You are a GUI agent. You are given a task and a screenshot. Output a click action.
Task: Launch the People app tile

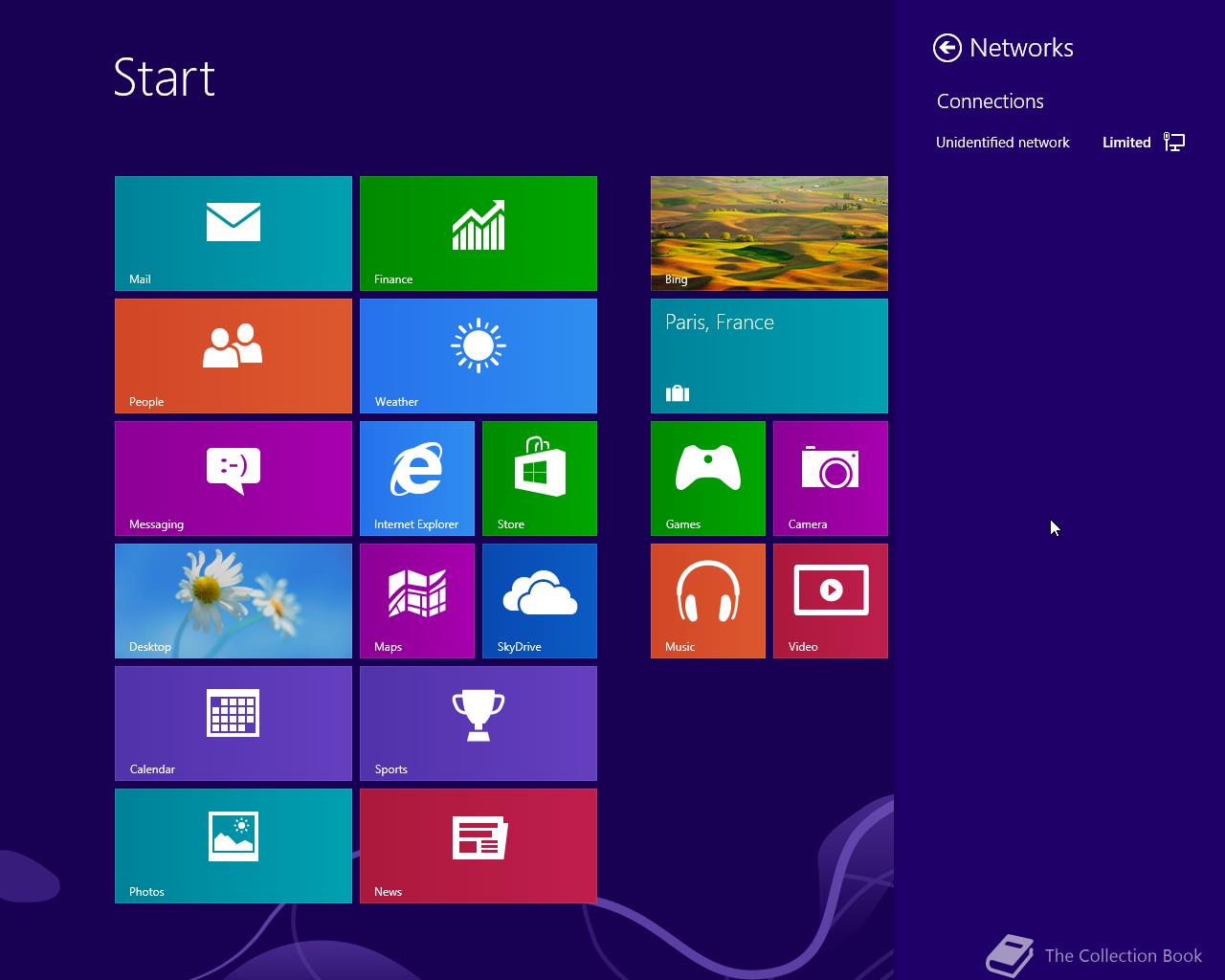pyautogui.click(x=234, y=356)
